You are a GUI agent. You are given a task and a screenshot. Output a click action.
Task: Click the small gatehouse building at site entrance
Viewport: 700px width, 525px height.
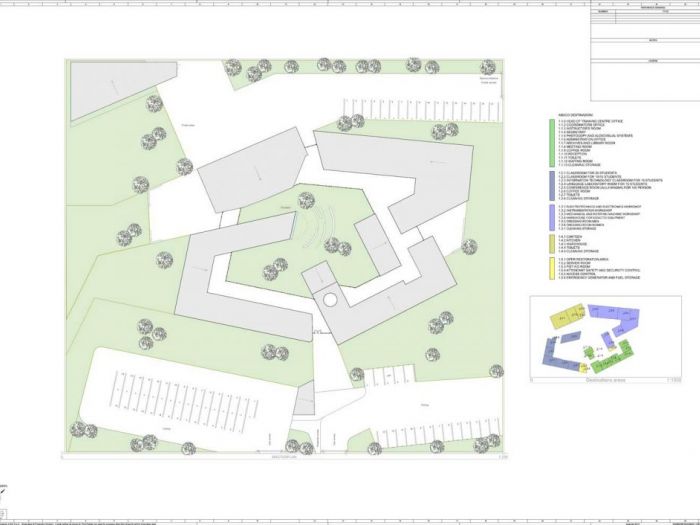tap(304, 398)
